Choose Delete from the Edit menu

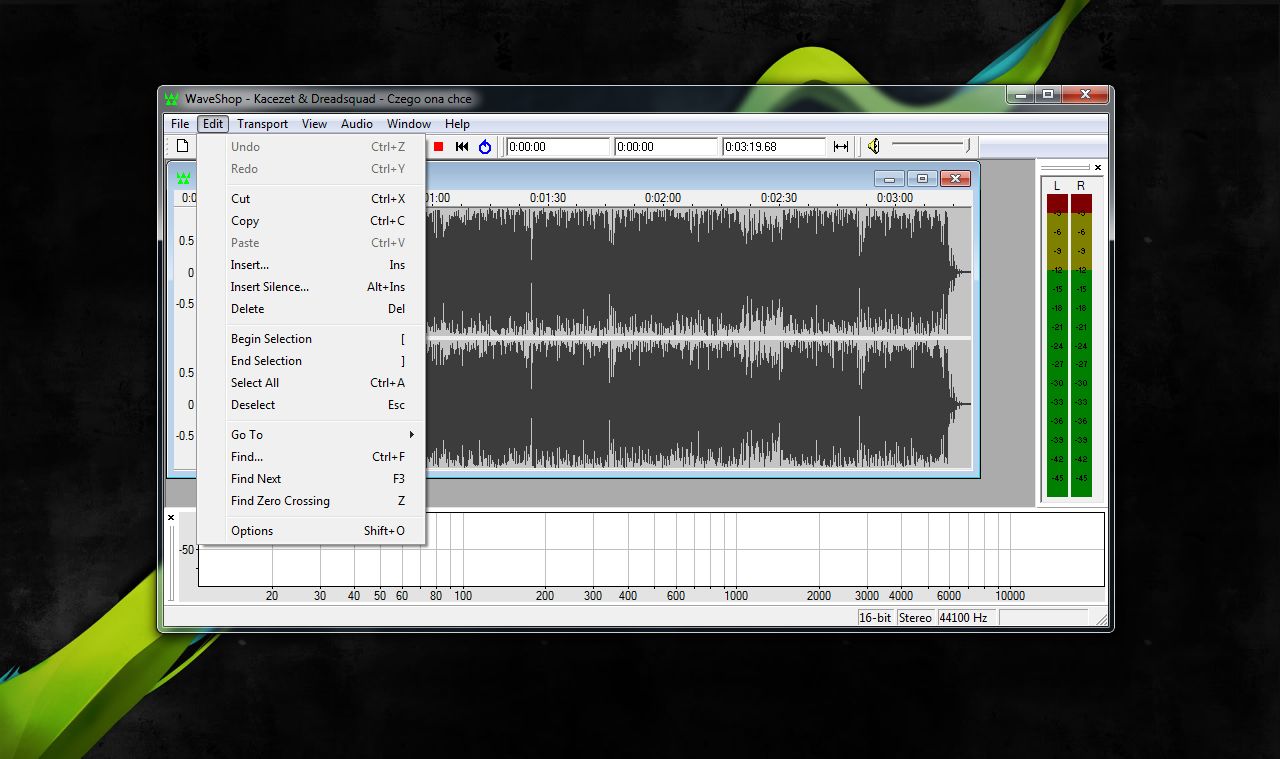(x=311, y=309)
